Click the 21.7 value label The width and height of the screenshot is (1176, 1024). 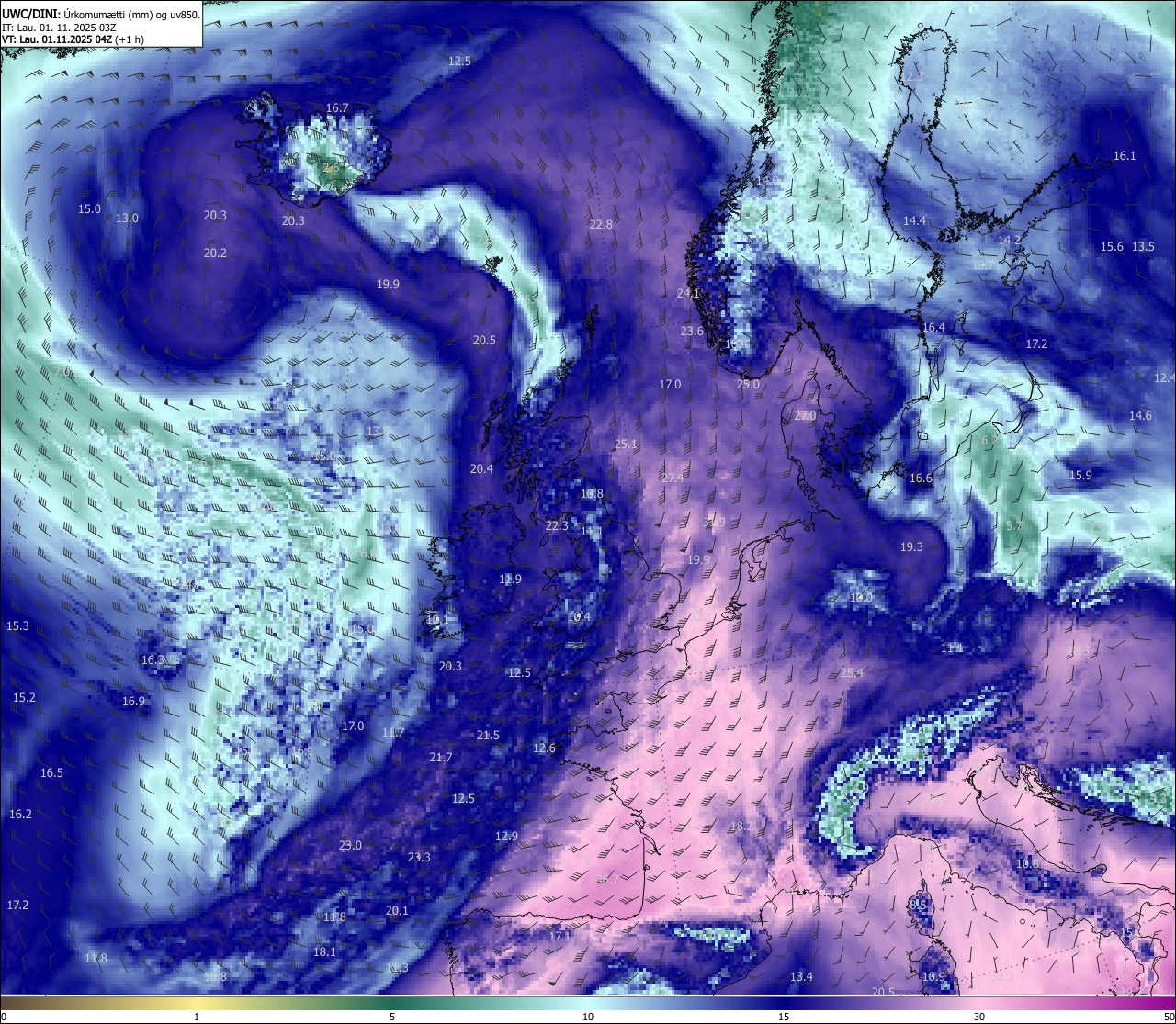(x=441, y=758)
